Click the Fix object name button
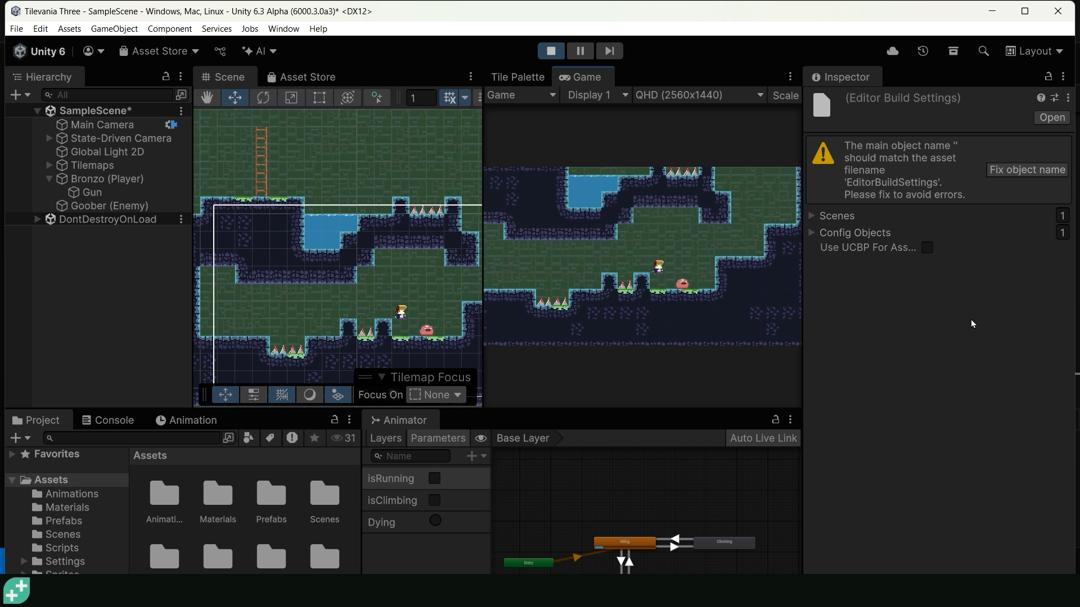Screen dimensions: 1080x607 click(x=1027, y=169)
